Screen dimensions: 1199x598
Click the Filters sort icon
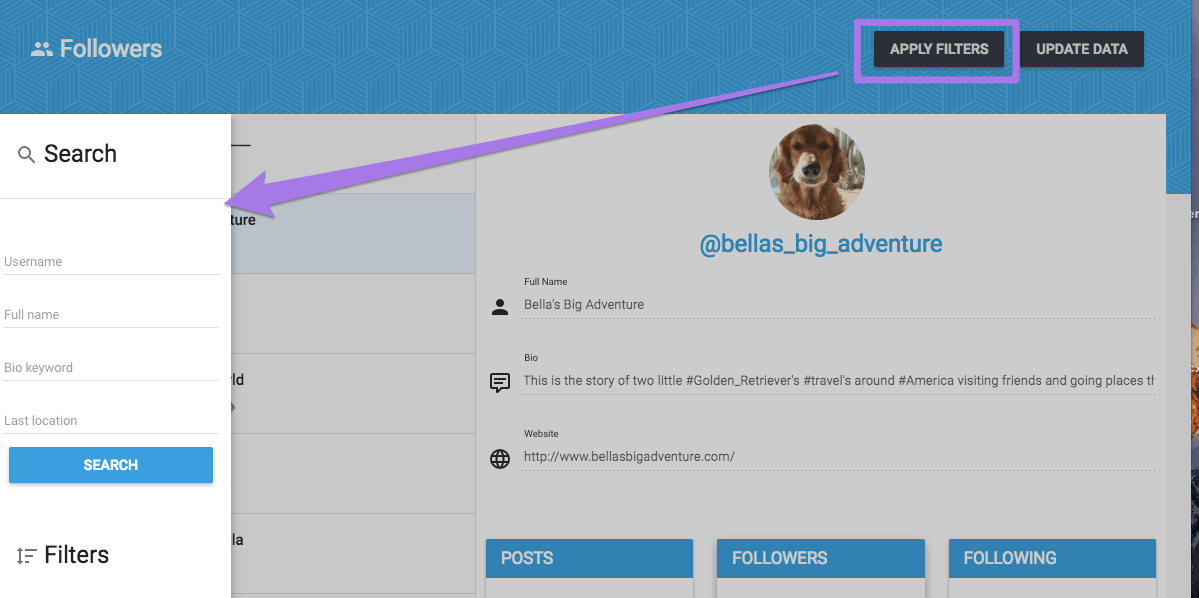[x=26, y=556]
